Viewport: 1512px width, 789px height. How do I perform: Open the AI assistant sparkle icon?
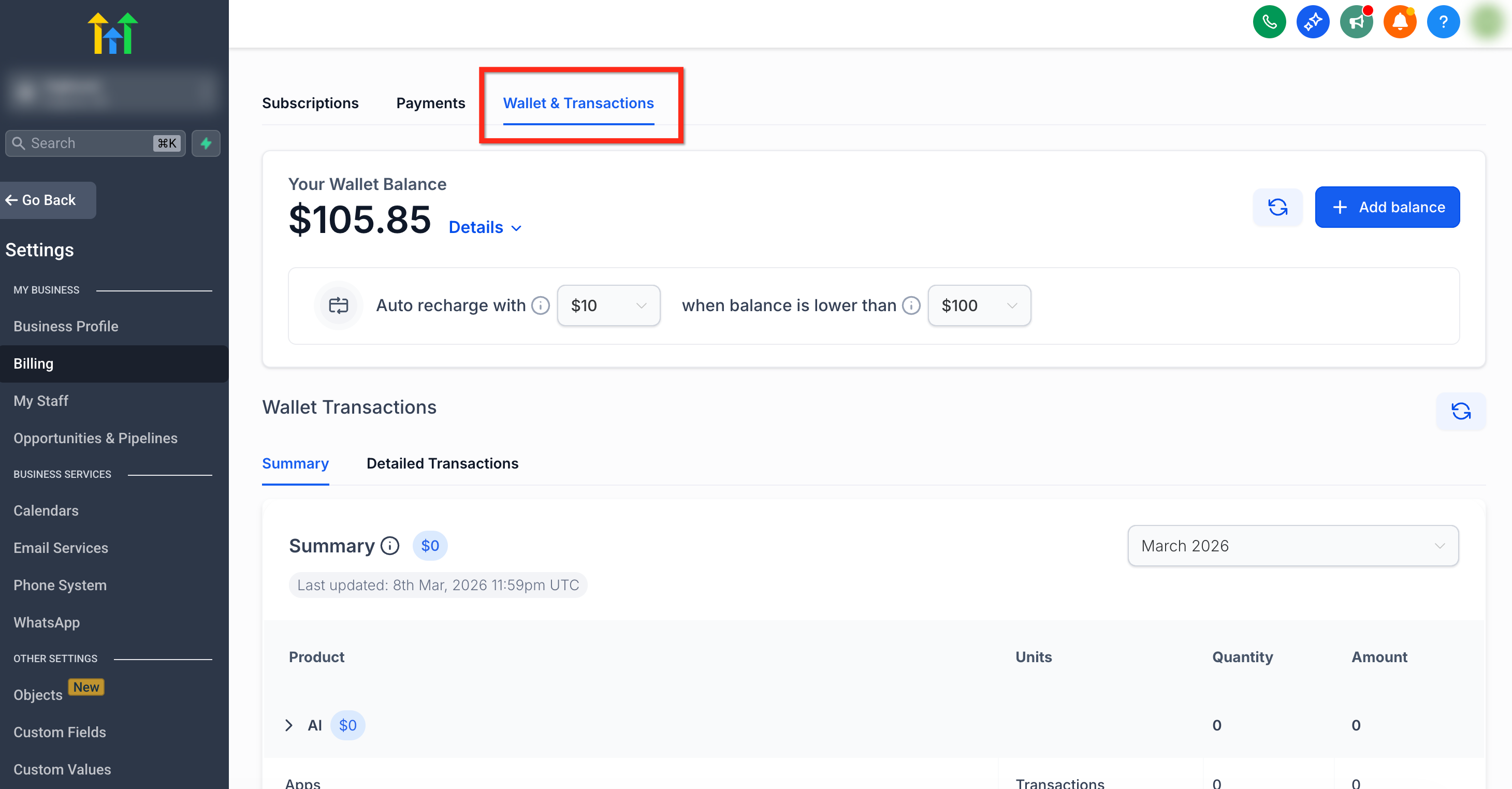[x=1313, y=22]
